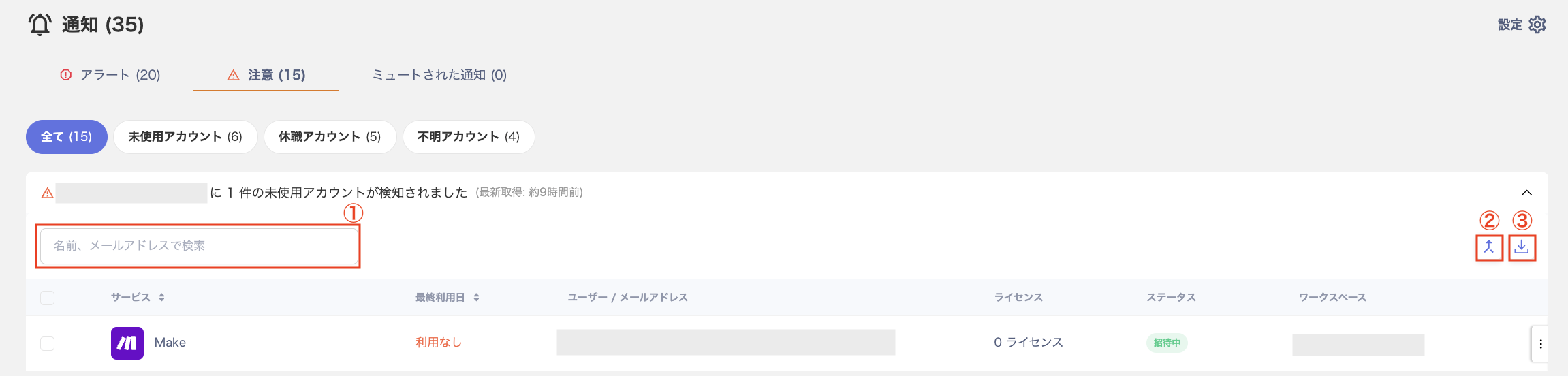Filter by 未使用アカウント (6)
The height and width of the screenshot is (376, 1568).
click(185, 137)
